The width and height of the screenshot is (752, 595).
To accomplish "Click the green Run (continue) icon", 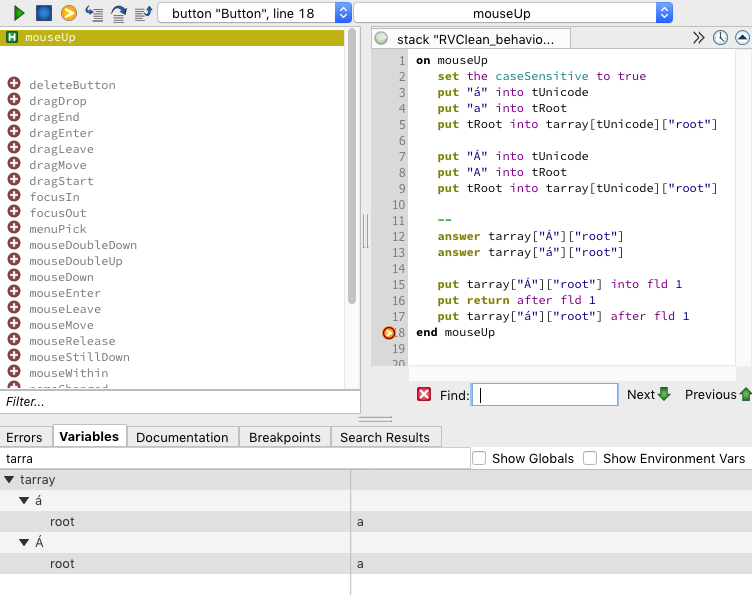I will click(x=19, y=13).
